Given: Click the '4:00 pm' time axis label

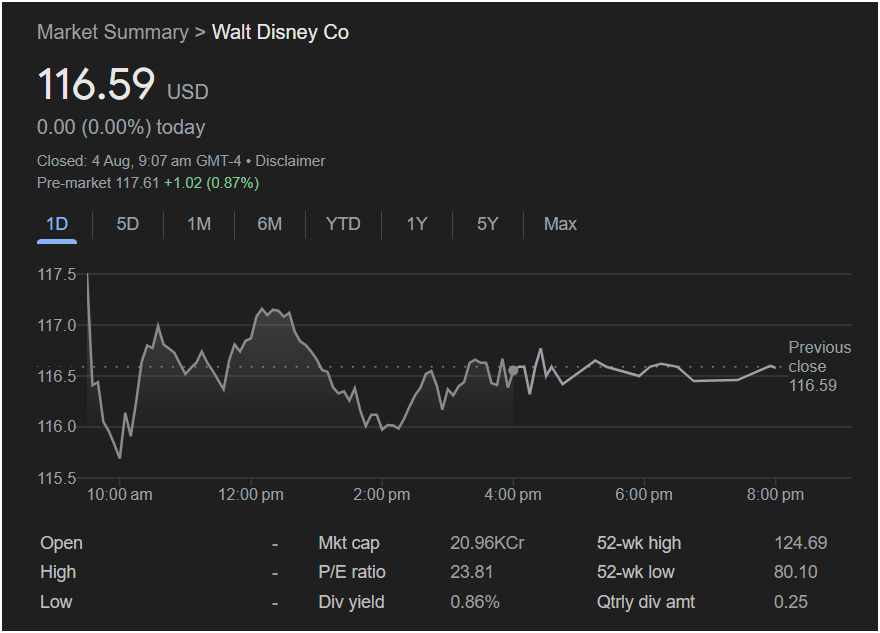Looking at the screenshot, I should [x=513, y=495].
